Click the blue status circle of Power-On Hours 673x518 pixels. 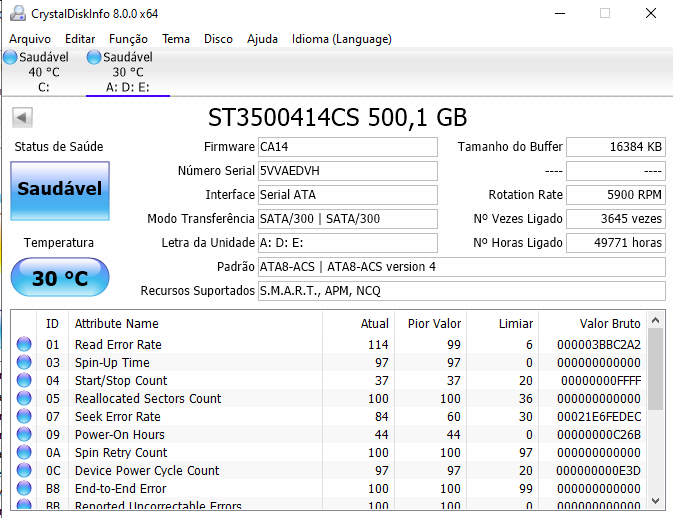pos(24,434)
